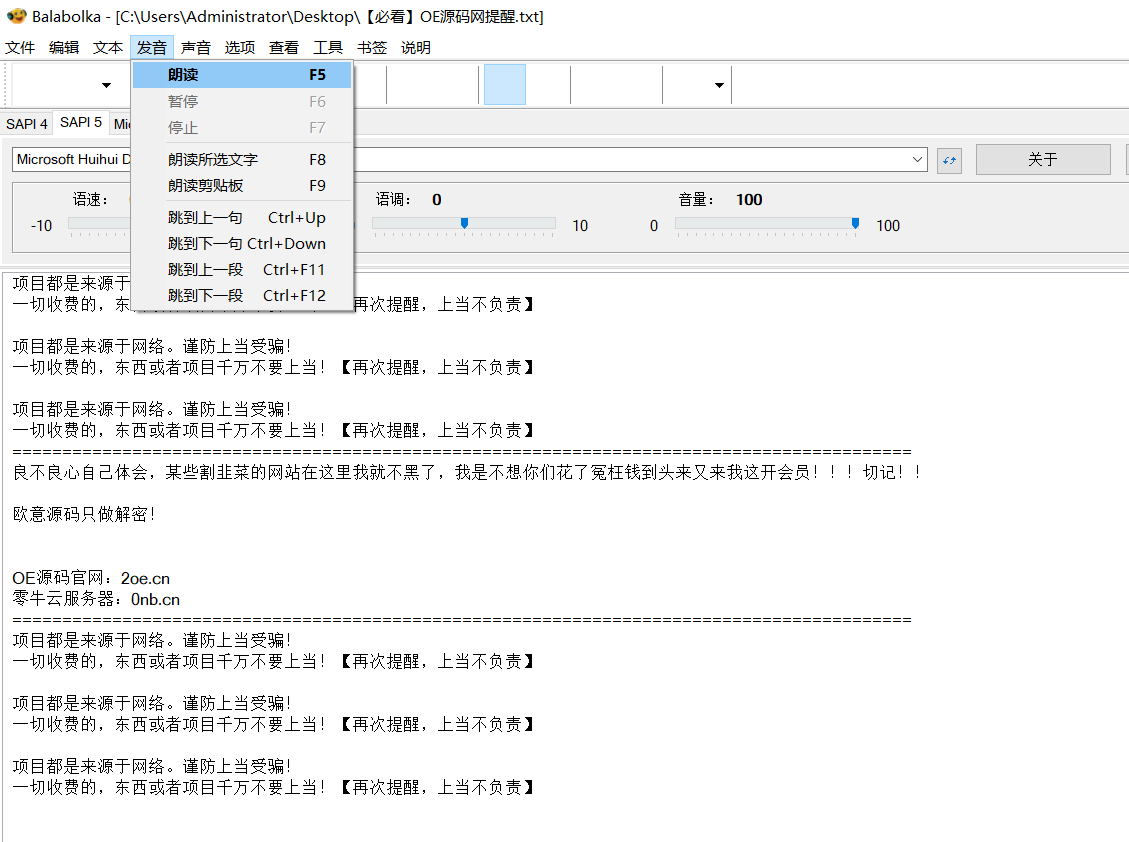1129x842 pixels.
Task: Choose 跳到下一段 Ctrl+F12 menu item
Action: coord(242,295)
